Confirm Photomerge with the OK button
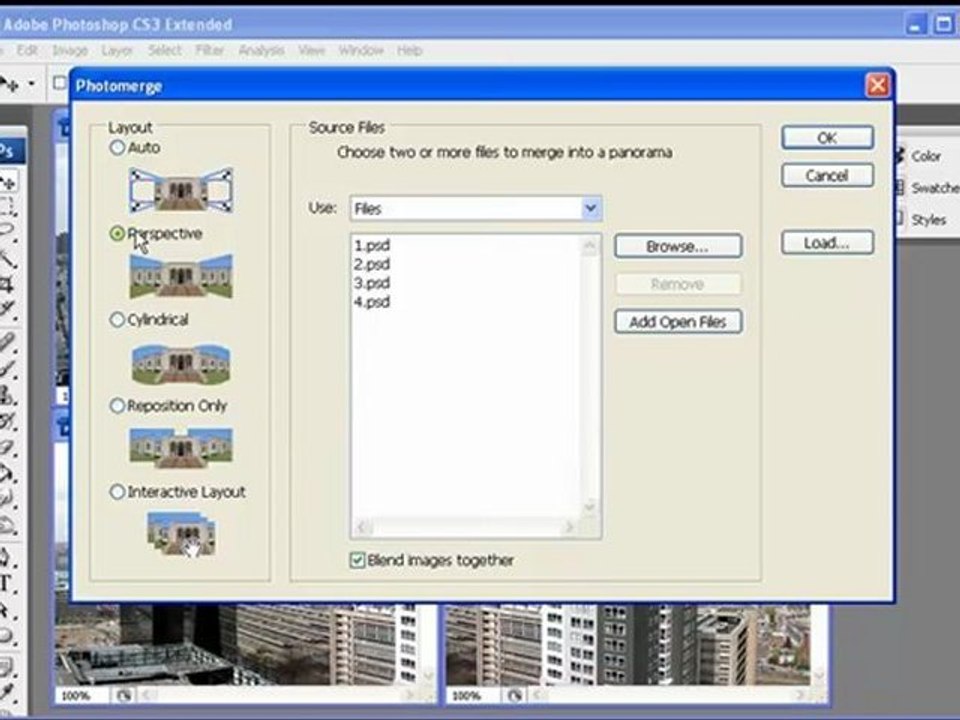 (827, 138)
